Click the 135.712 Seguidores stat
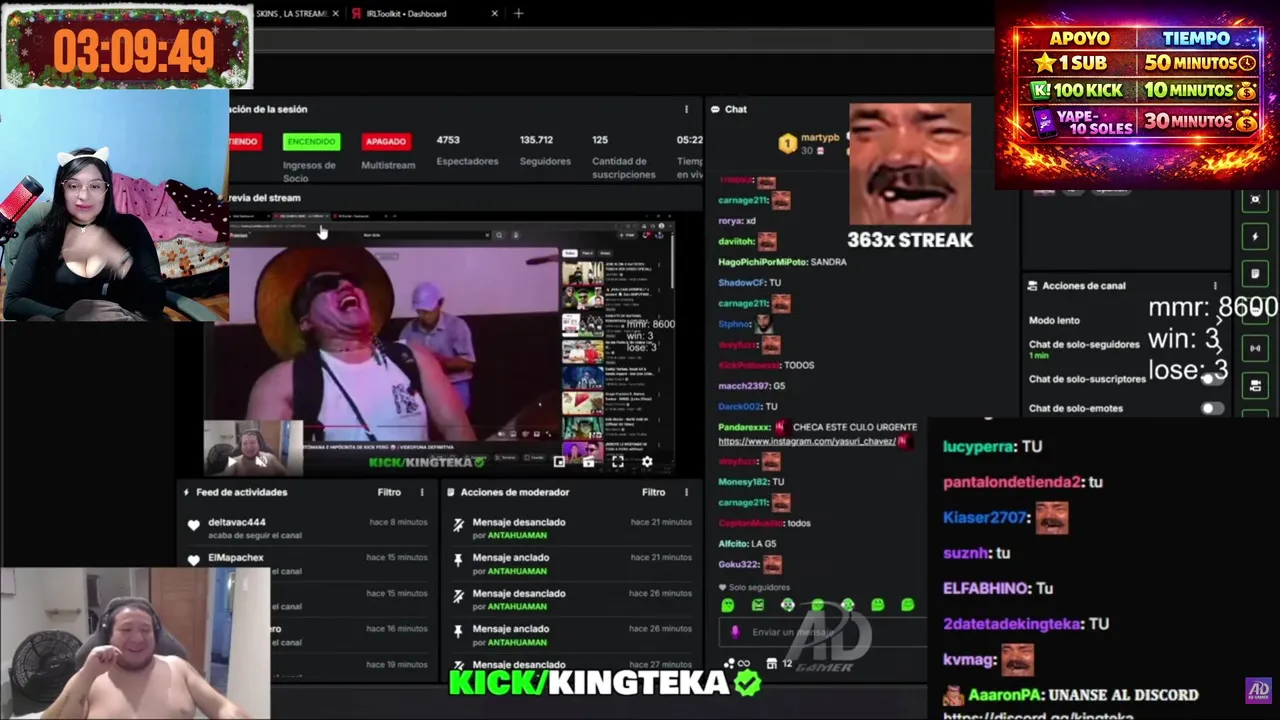This screenshot has height=720, width=1280. pos(545,150)
